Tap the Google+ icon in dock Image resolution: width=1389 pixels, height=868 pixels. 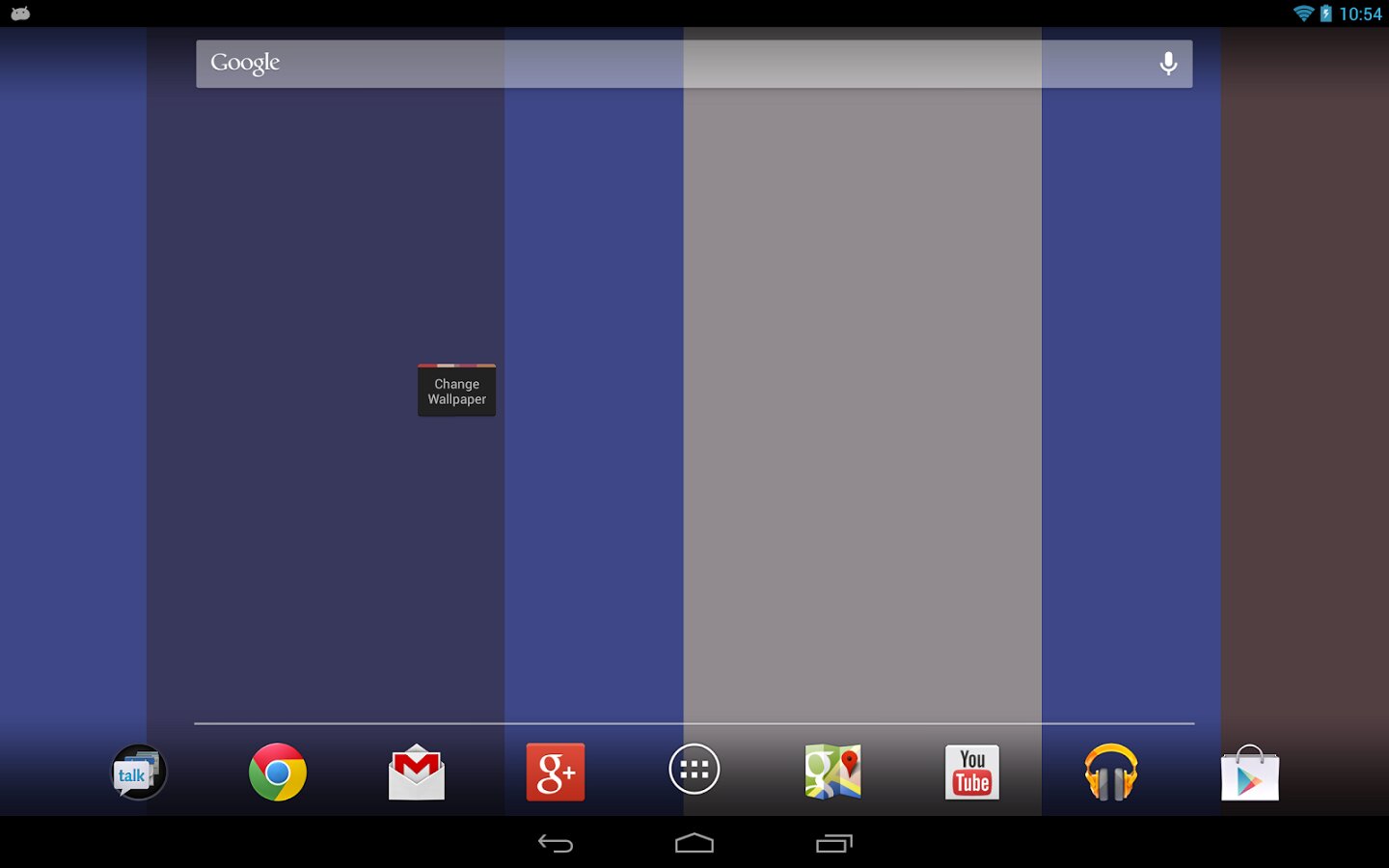(x=556, y=772)
